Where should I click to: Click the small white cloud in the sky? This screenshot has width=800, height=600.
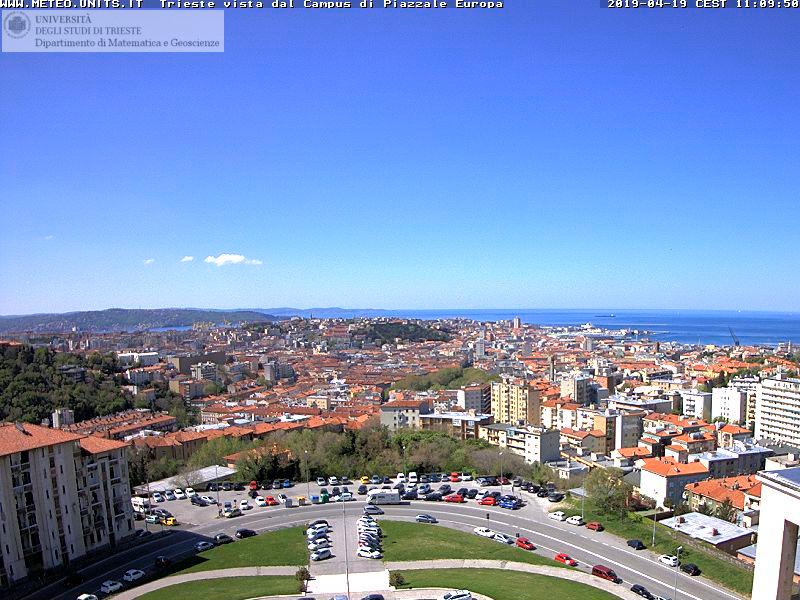226,260
